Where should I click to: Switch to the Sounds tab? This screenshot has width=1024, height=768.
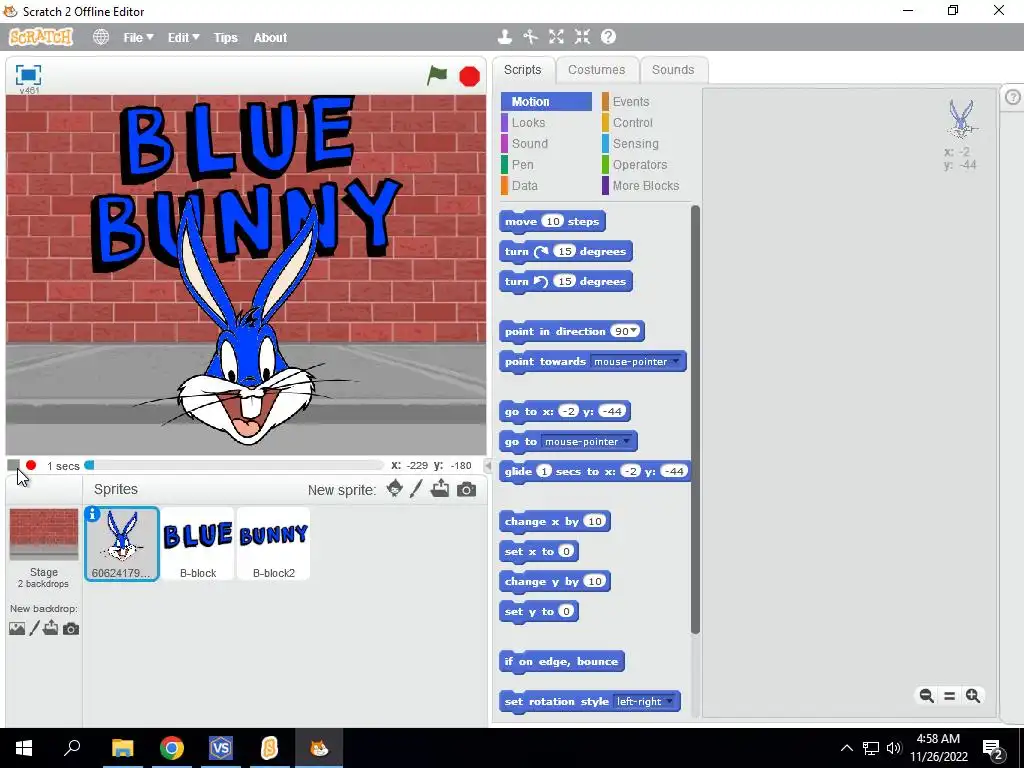(x=673, y=70)
